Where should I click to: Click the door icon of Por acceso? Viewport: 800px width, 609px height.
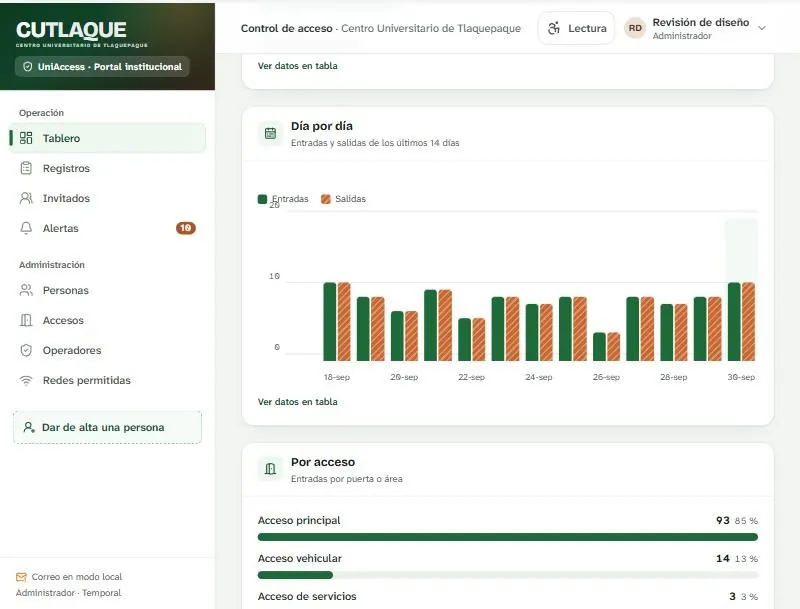(270, 469)
